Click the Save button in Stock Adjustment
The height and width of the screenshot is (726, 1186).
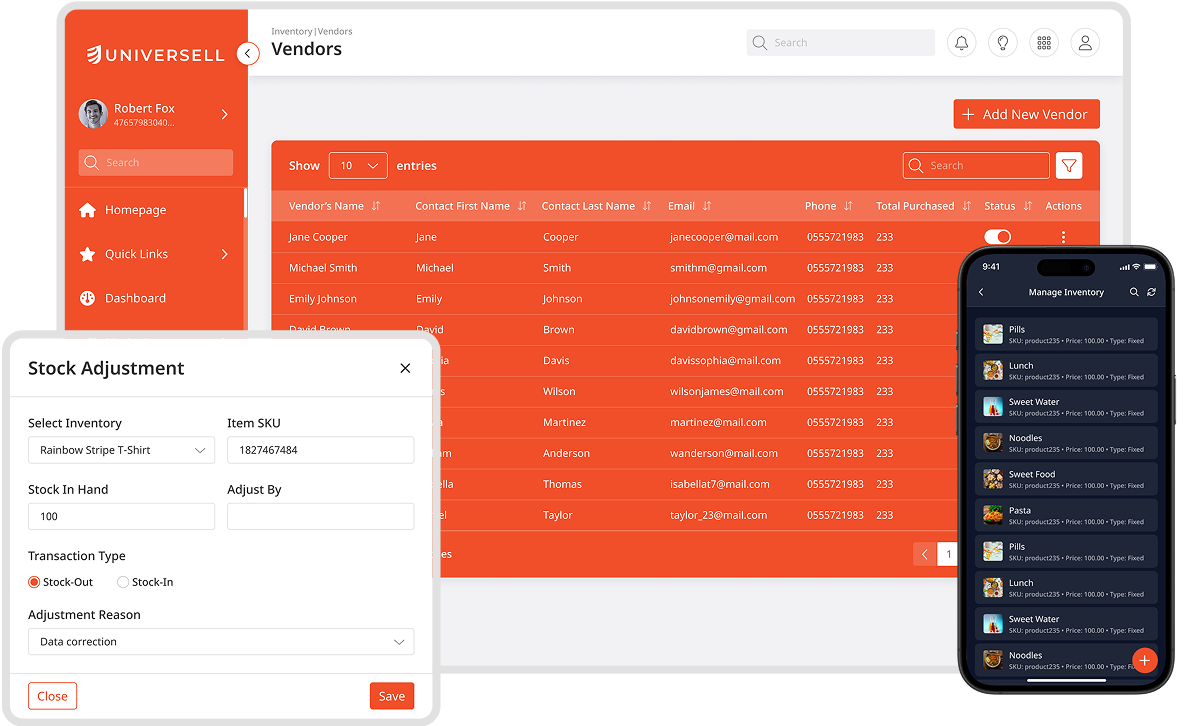(392, 697)
